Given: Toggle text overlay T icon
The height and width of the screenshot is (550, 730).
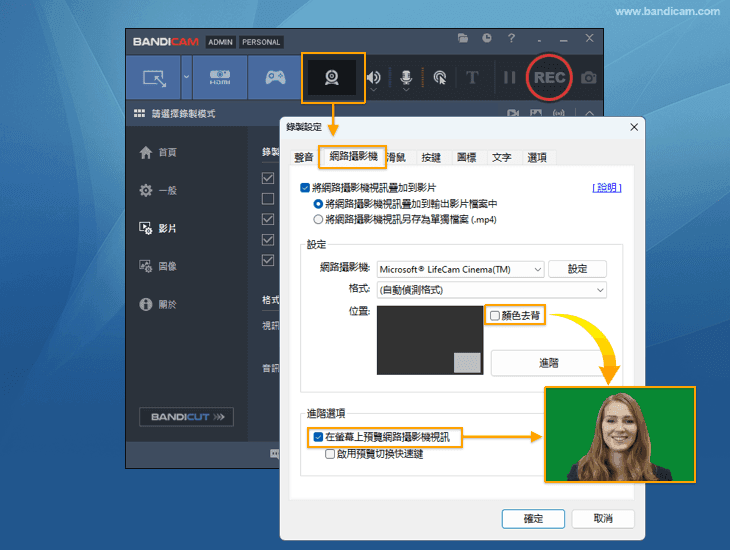Looking at the screenshot, I should 472,77.
